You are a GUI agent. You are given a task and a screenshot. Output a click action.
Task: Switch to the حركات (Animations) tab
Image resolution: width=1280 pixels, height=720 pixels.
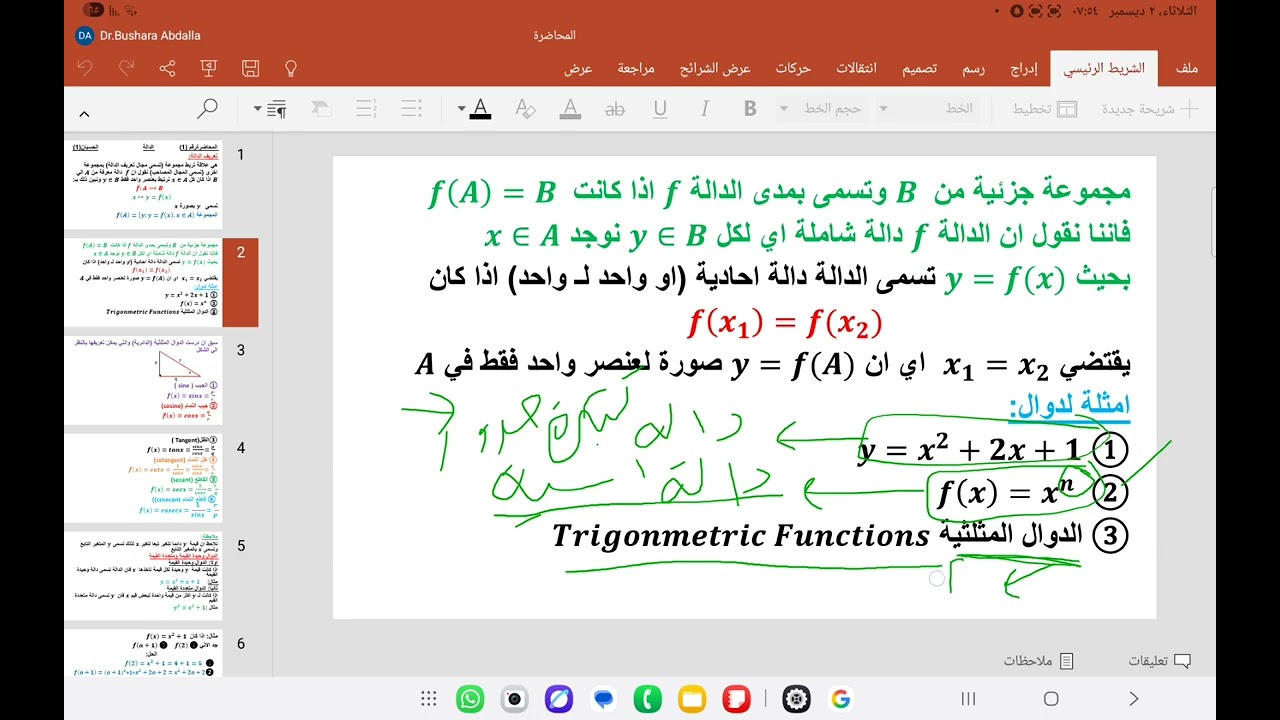click(x=793, y=69)
